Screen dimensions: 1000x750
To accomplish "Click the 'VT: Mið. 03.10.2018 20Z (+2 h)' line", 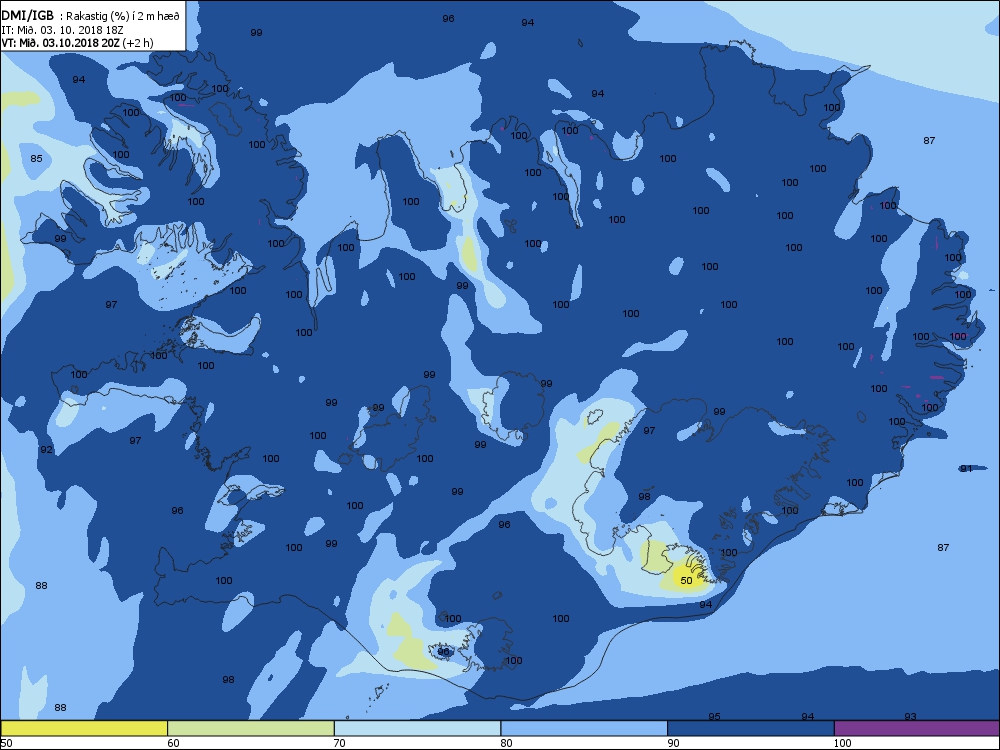I will tap(77, 43).
